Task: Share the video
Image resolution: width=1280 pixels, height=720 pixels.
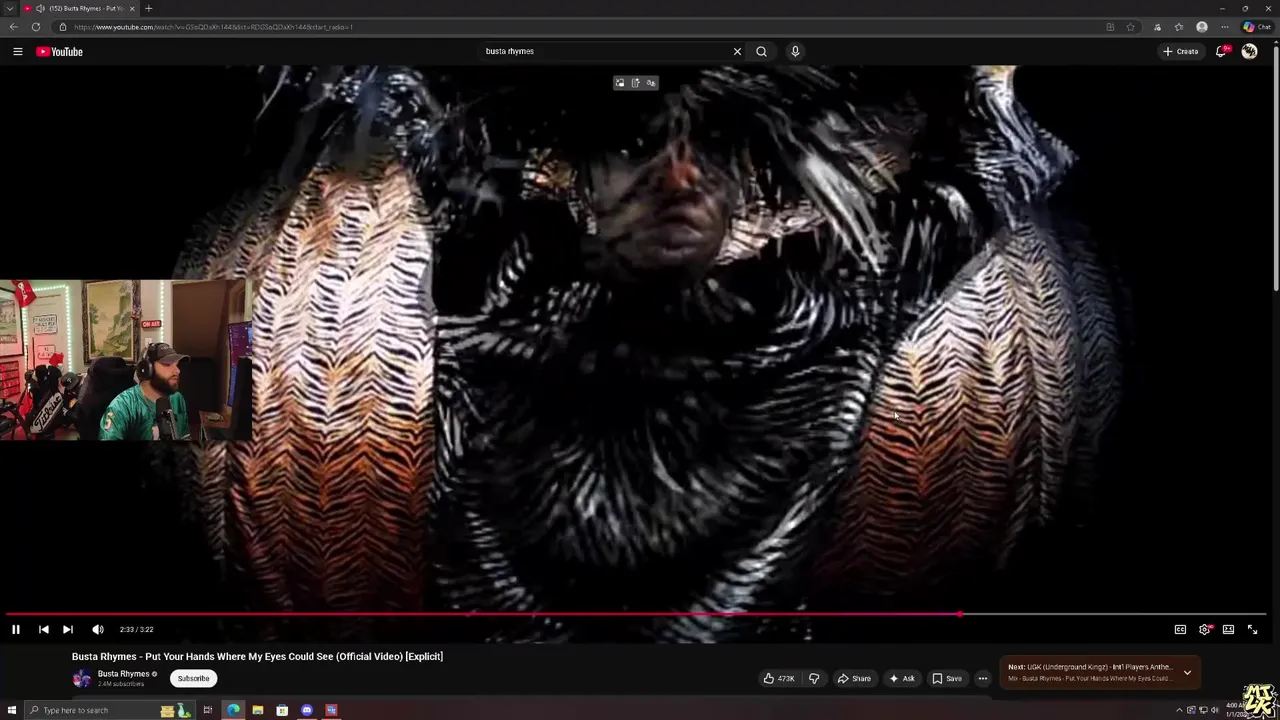Action: tap(854, 678)
